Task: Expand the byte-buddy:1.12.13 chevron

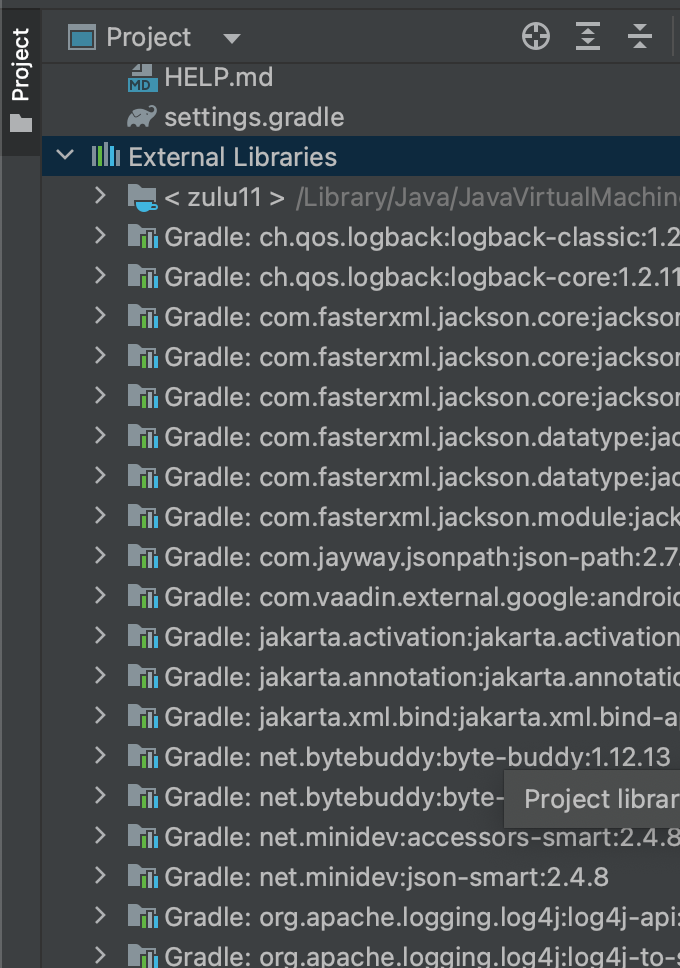Action: click(x=100, y=755)
